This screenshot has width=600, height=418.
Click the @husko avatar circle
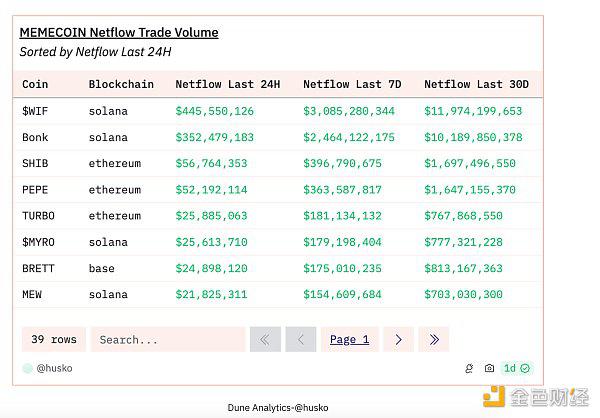coord(28,368)
